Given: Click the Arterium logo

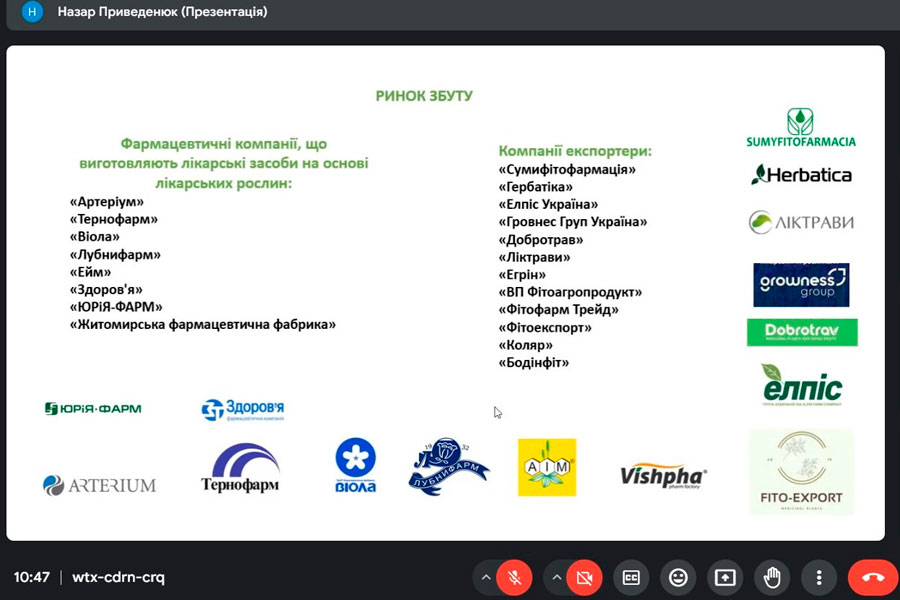Looking at the screenshot, I should pyautogui.click(x=99, y=485).
